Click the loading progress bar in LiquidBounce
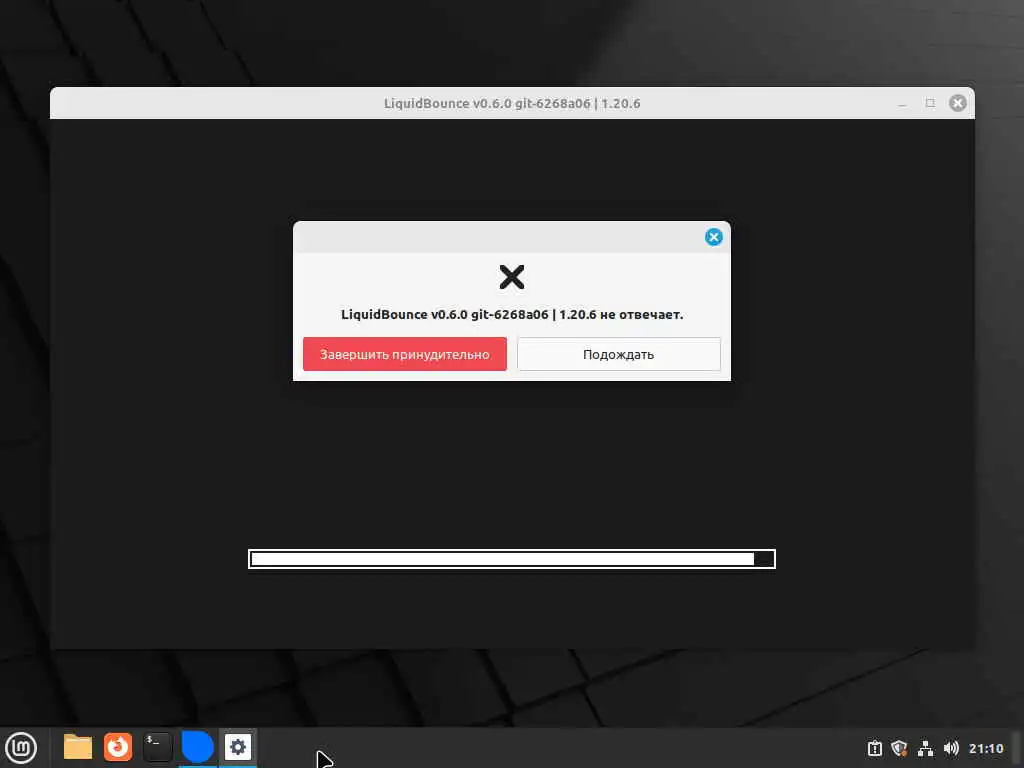1024x768 pixels. (x=512, y=559)
